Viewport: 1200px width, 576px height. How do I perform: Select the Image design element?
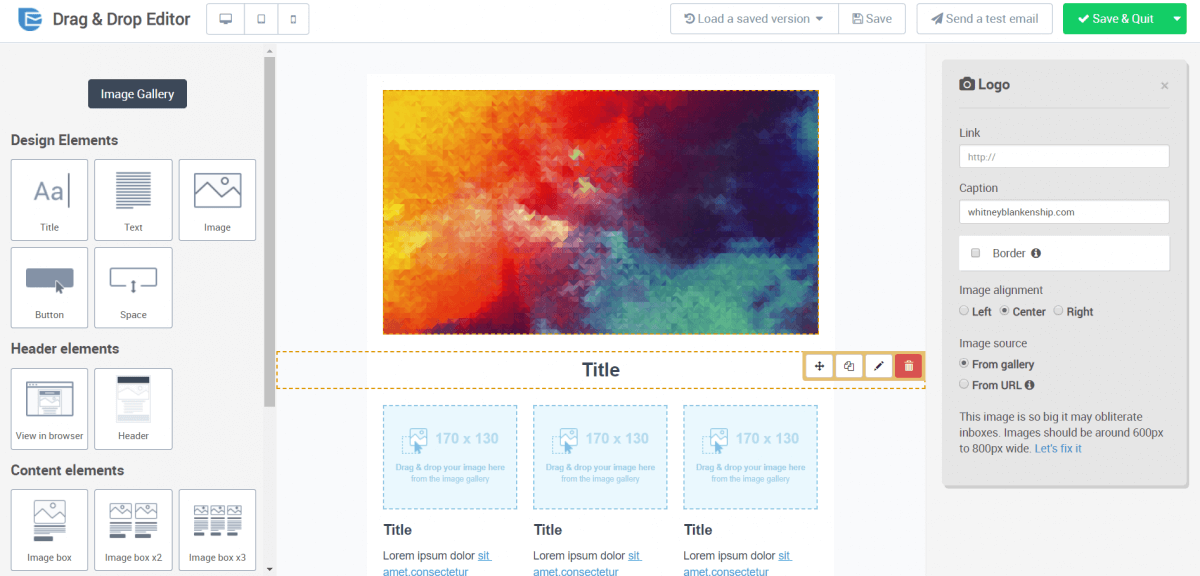click(217, 200)
